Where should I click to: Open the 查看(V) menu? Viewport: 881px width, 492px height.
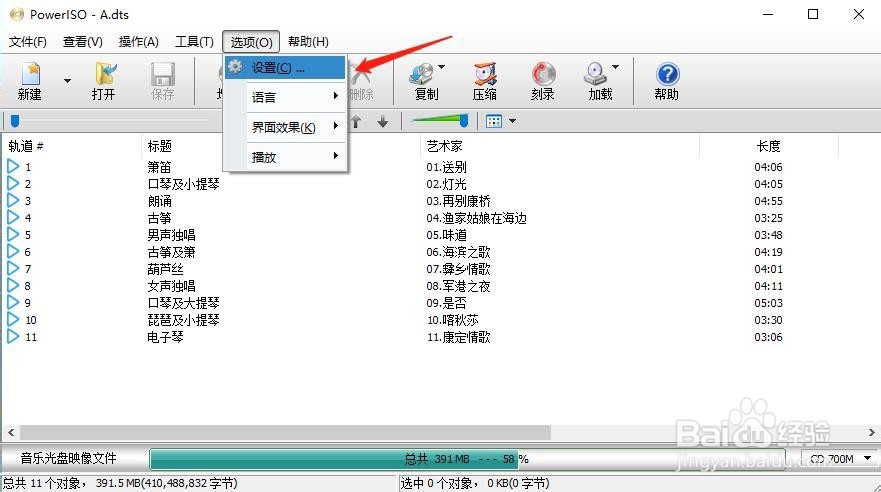tap(83, 42)
